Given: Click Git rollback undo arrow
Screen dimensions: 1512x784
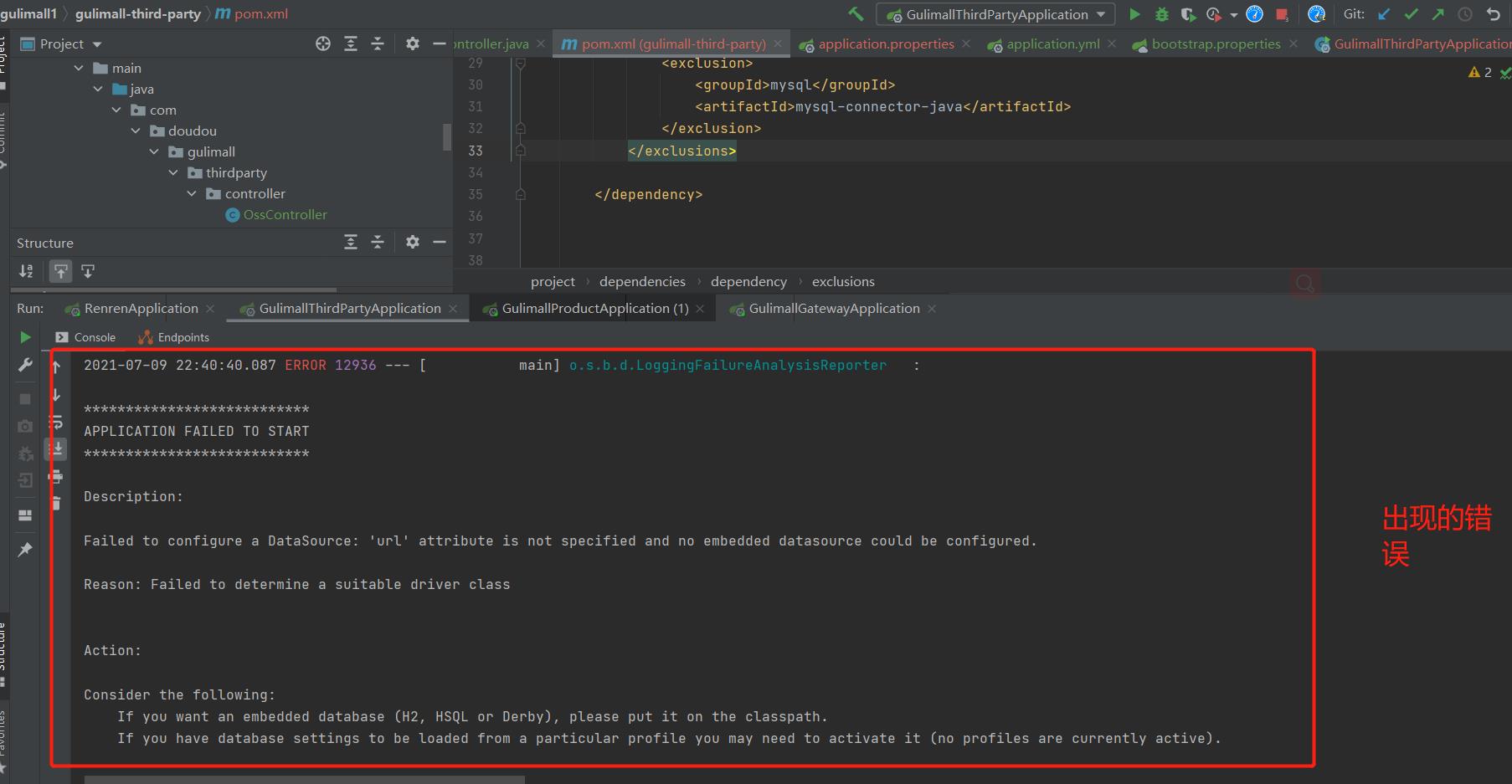Looking at the screenshot, I should [x=1493, y=14].
